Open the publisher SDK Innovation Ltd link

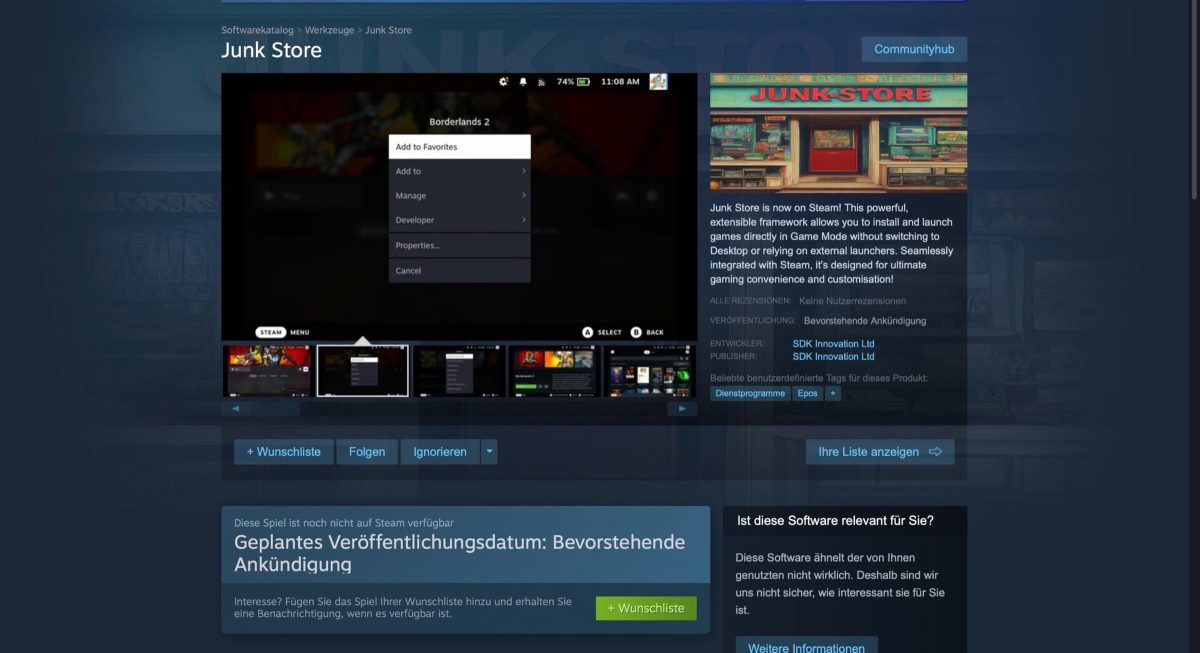[x=833, y=356]
